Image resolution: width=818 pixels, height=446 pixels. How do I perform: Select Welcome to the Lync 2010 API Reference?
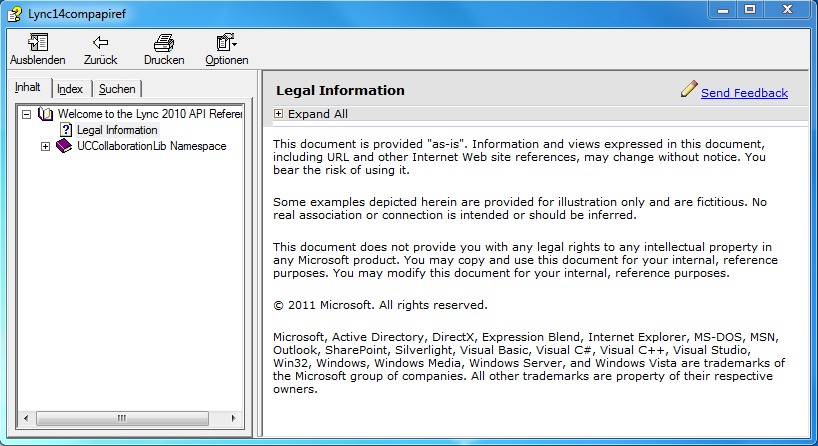click(x=150, y=114)
